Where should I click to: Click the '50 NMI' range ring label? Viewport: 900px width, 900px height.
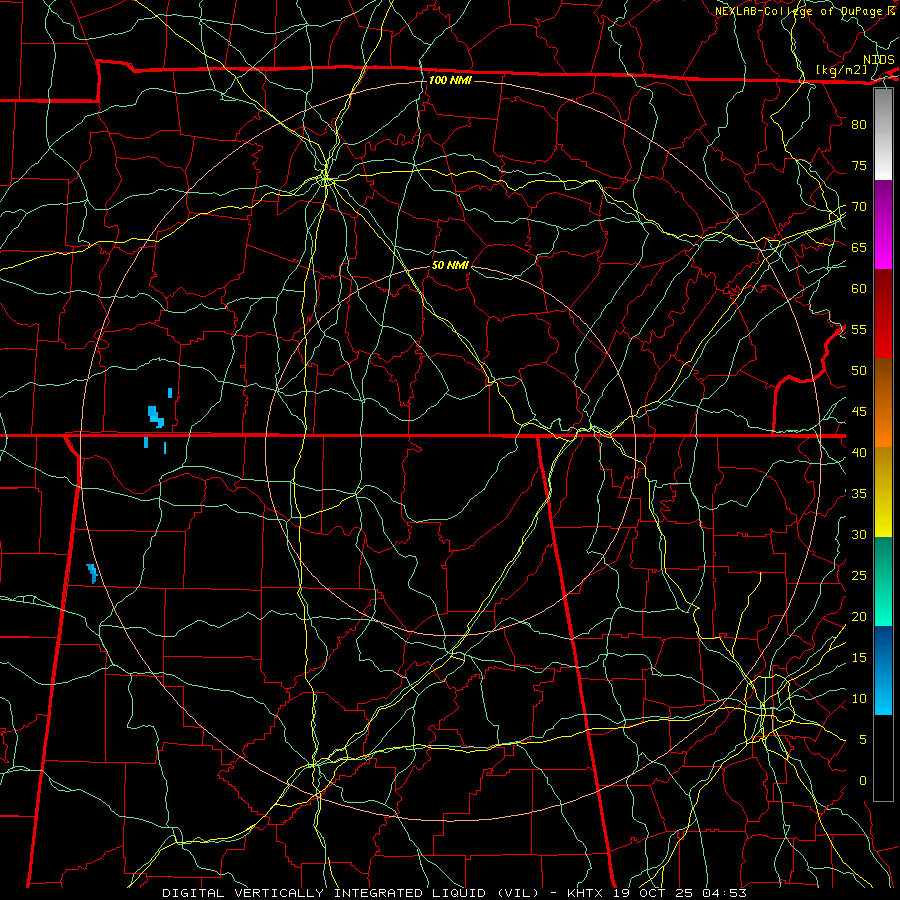click(450, 265)
